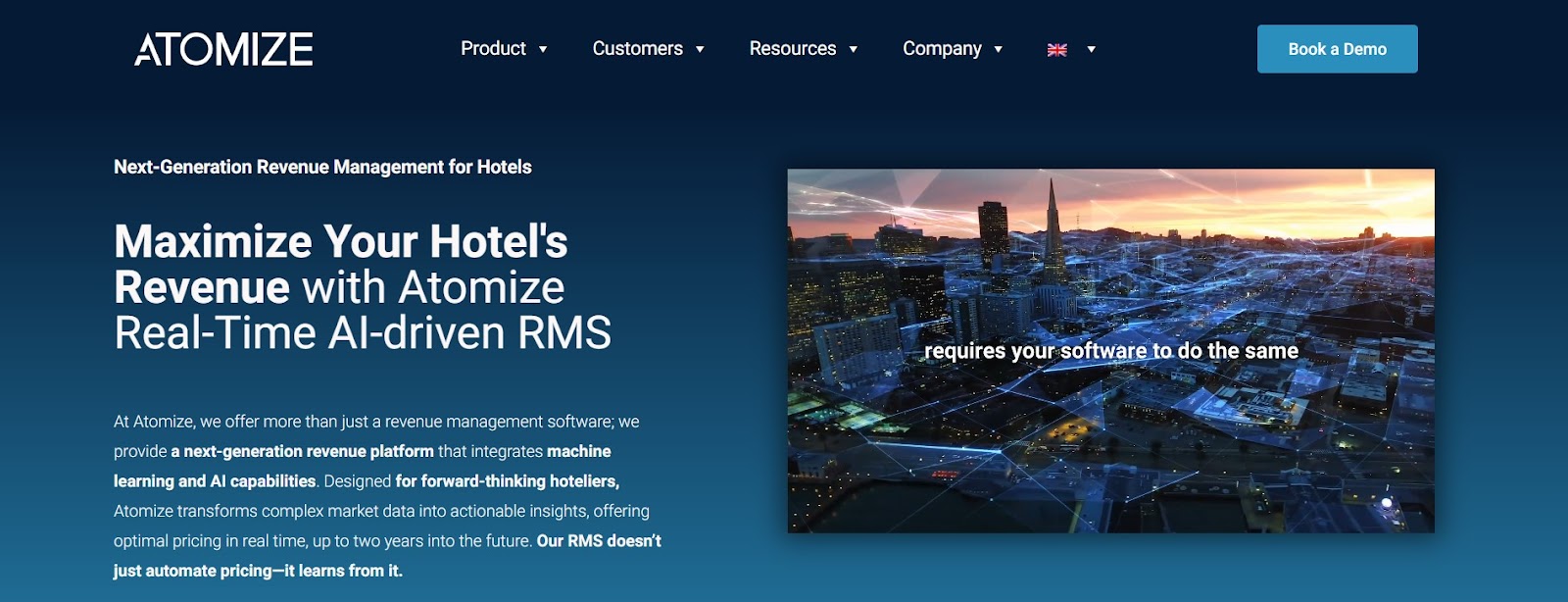Click the video caption 'requires your software to do the same'
The height and width of the screenshot is (602, 1568).
[1111, 351]
